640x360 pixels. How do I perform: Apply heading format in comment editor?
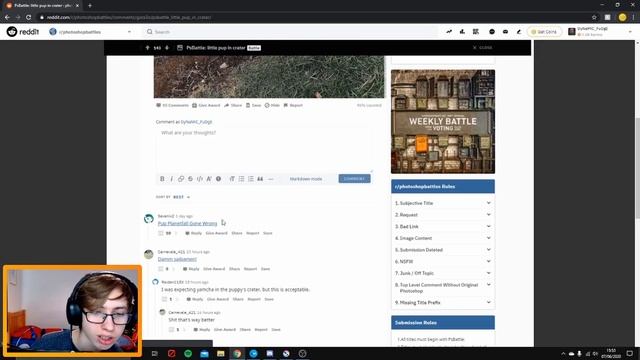pos(232,179)
